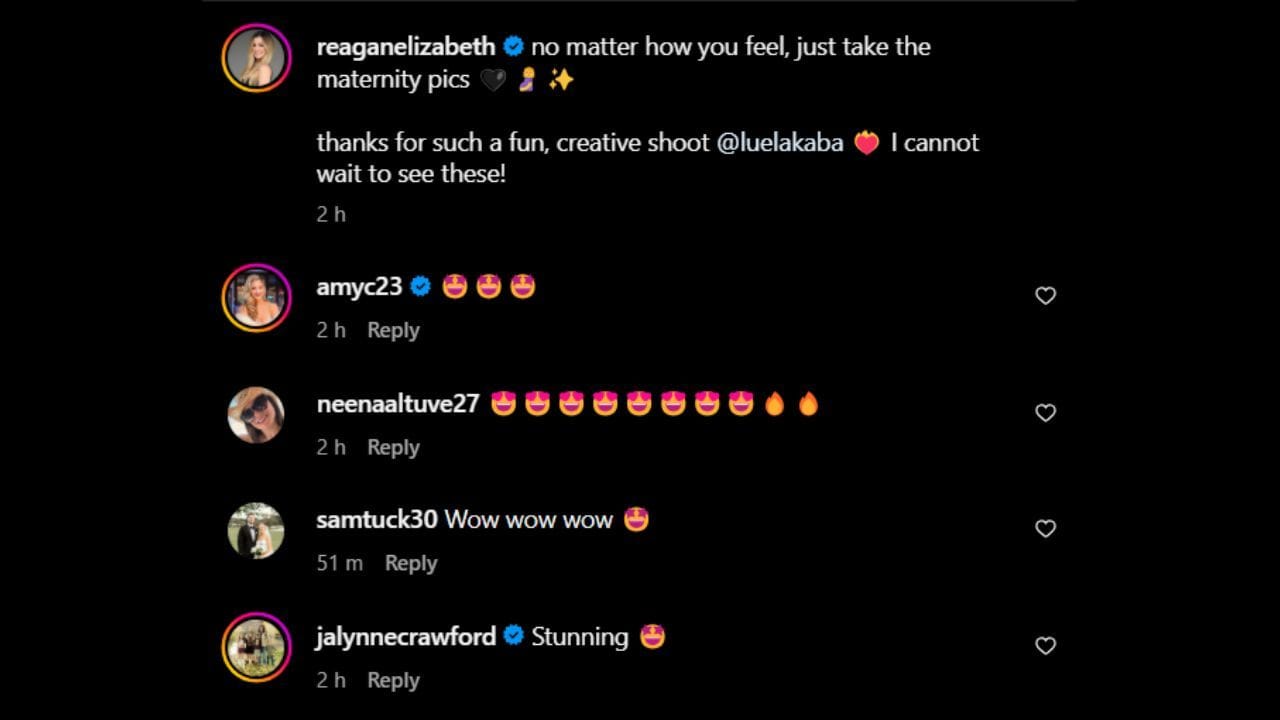Reply to amyc23's comment

pos(393,330)
